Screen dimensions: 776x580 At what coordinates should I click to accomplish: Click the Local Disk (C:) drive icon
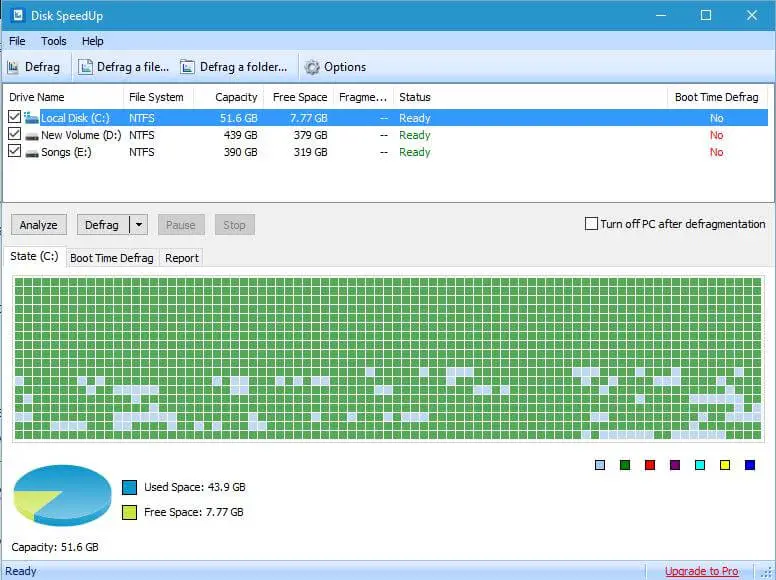[x=31, y=118]
